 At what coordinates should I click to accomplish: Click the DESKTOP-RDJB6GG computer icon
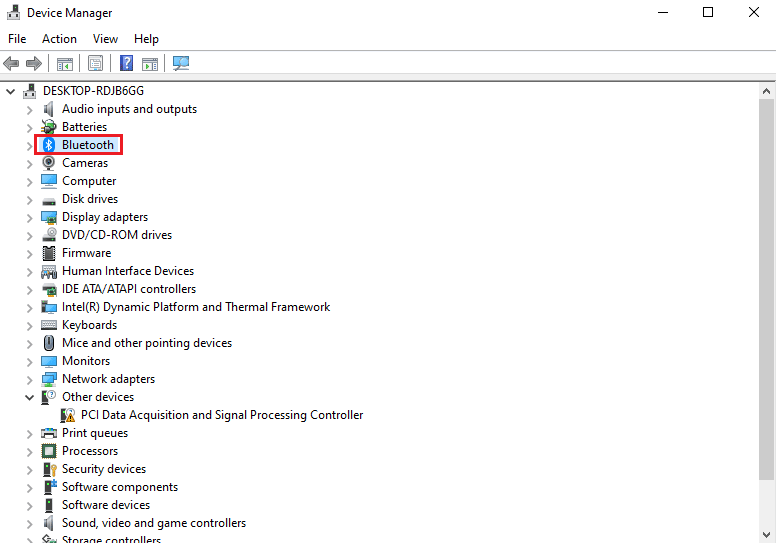pyautogui.click(x=30, y=91)
